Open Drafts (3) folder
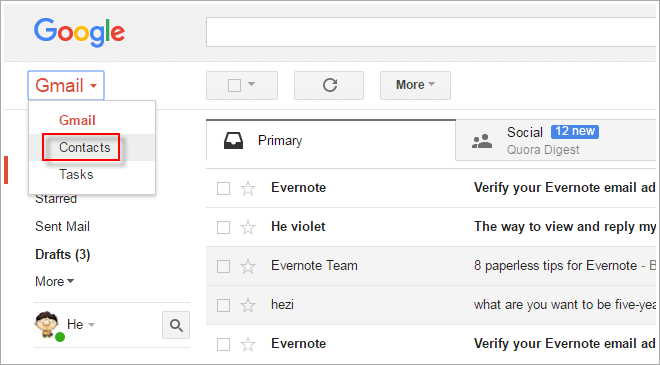 pyautogui.click(x=63, y=254)
